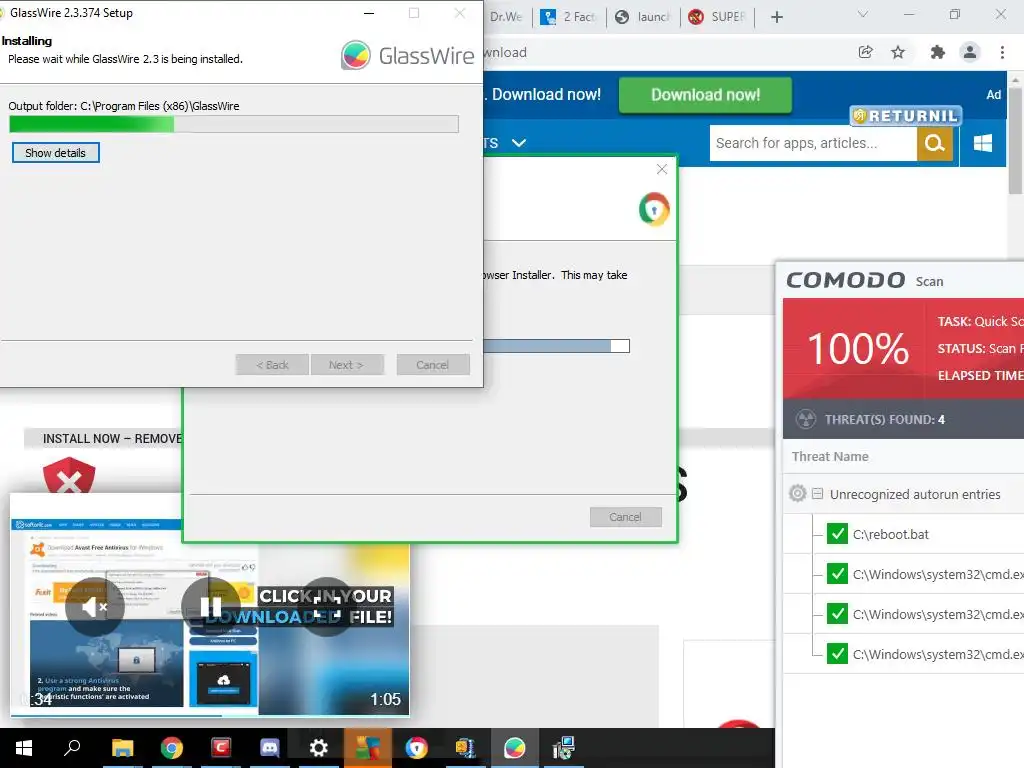Image resolution: width=1024 pixels, height=768 pixels.
Task: Open the Windows Start menu
Action: click(24, 748)
